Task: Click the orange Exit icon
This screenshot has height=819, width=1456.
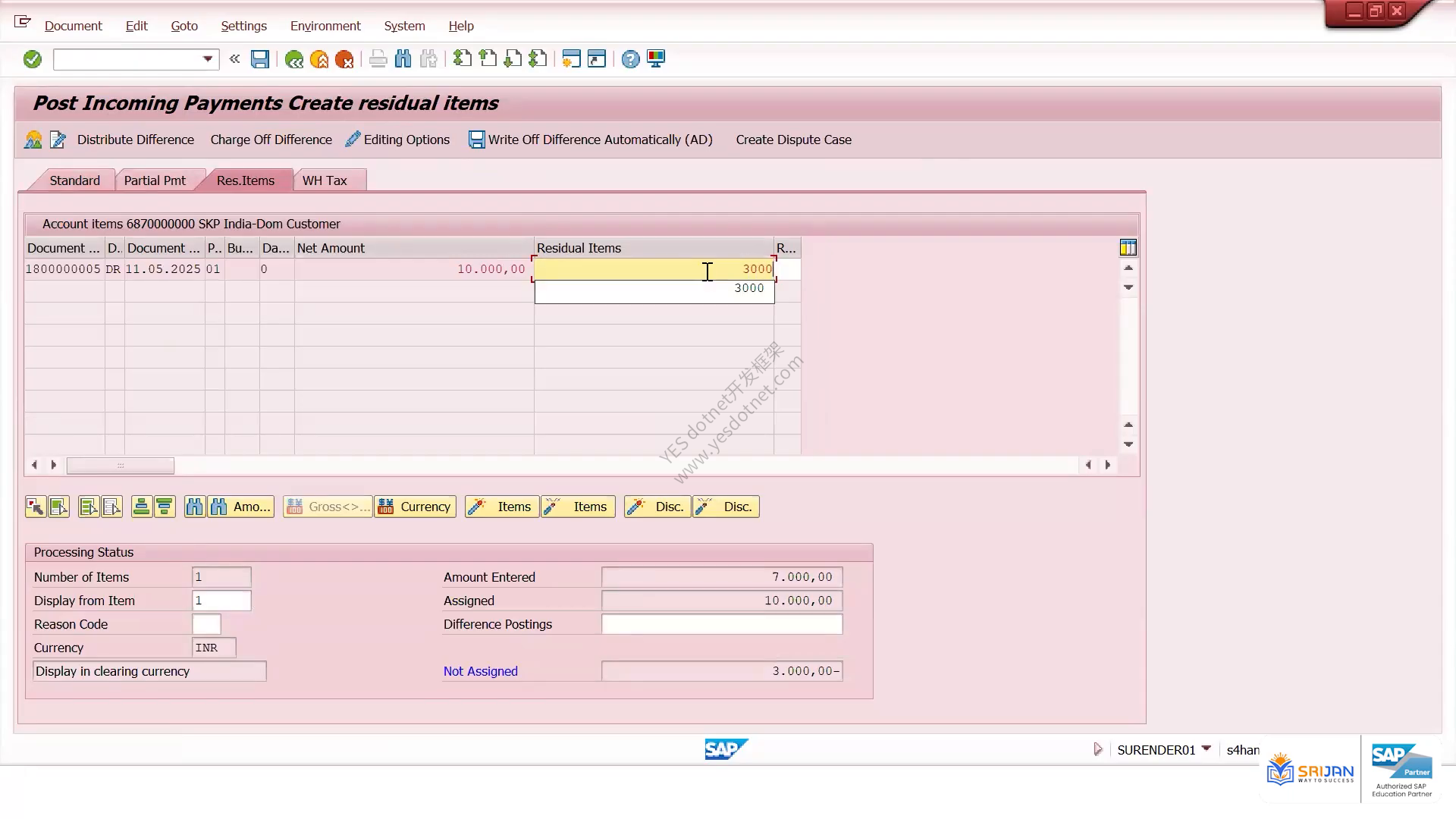Action: (319, 59)
